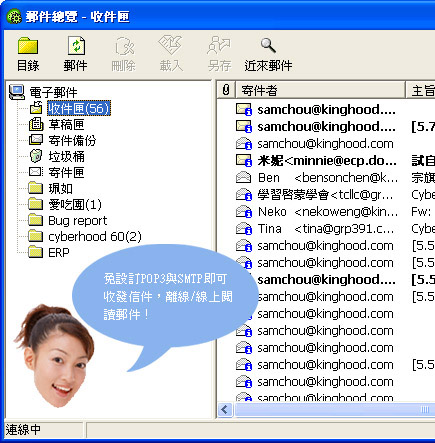Open the ERP folder

click(x=59, y=253)
